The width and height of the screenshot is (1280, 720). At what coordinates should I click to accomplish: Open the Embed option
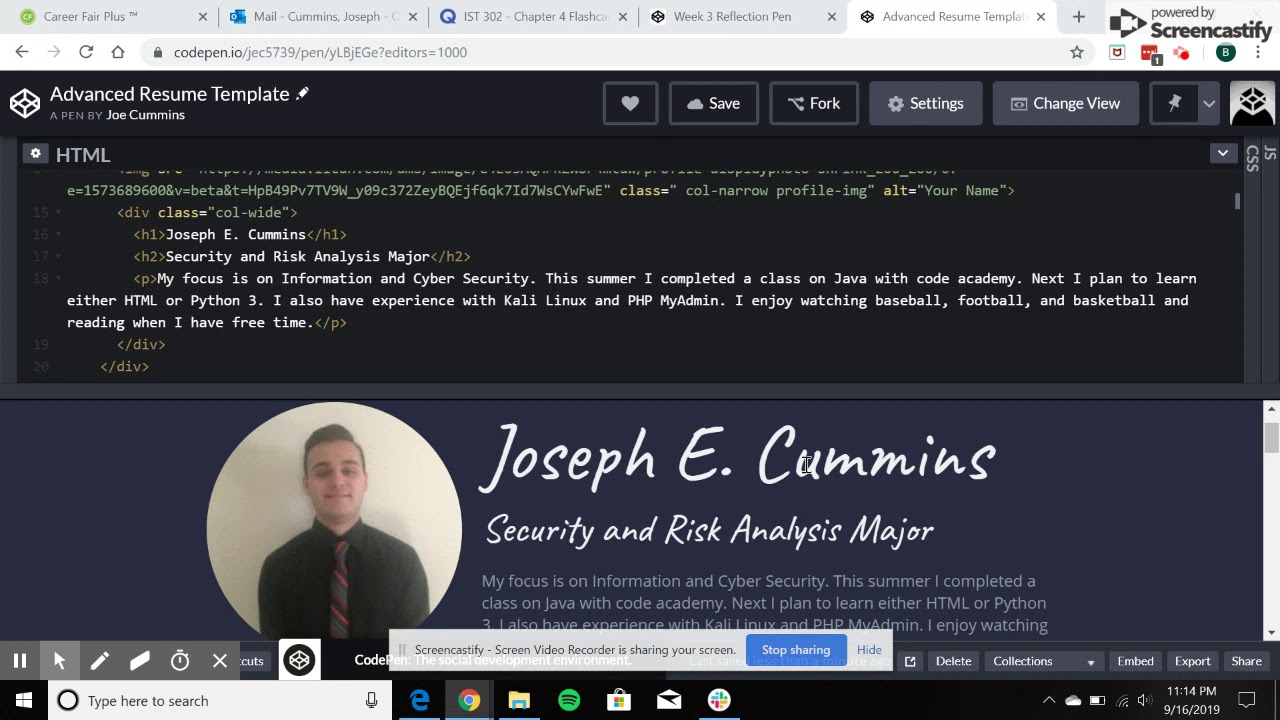(1135, 661)
